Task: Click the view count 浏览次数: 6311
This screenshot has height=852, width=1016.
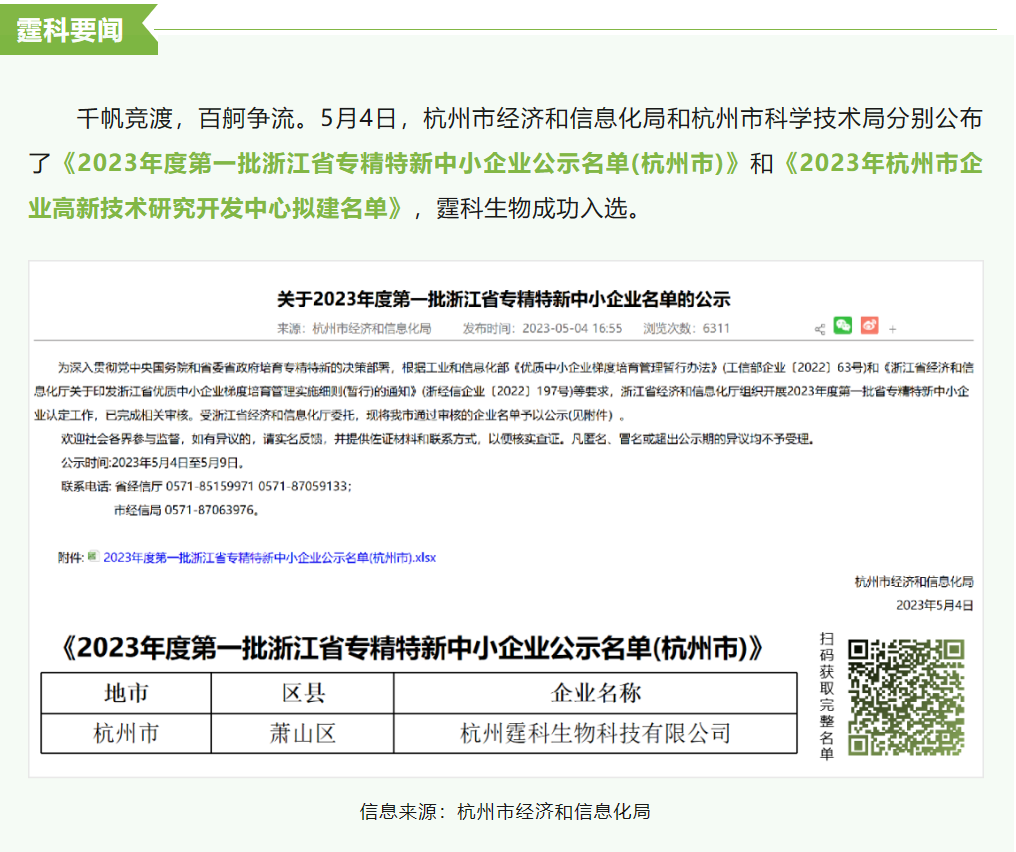Action: click(x=686, y=329)
